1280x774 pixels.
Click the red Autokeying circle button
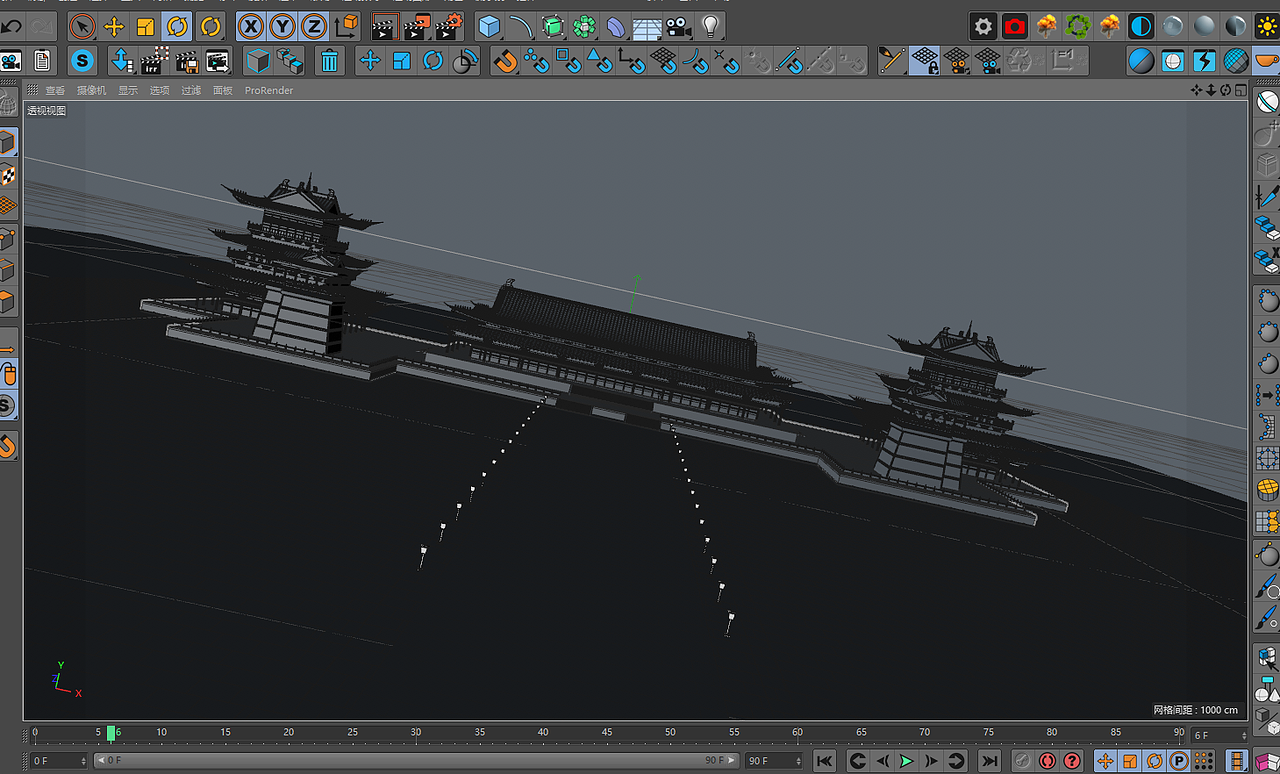[x=1047, y=761]
